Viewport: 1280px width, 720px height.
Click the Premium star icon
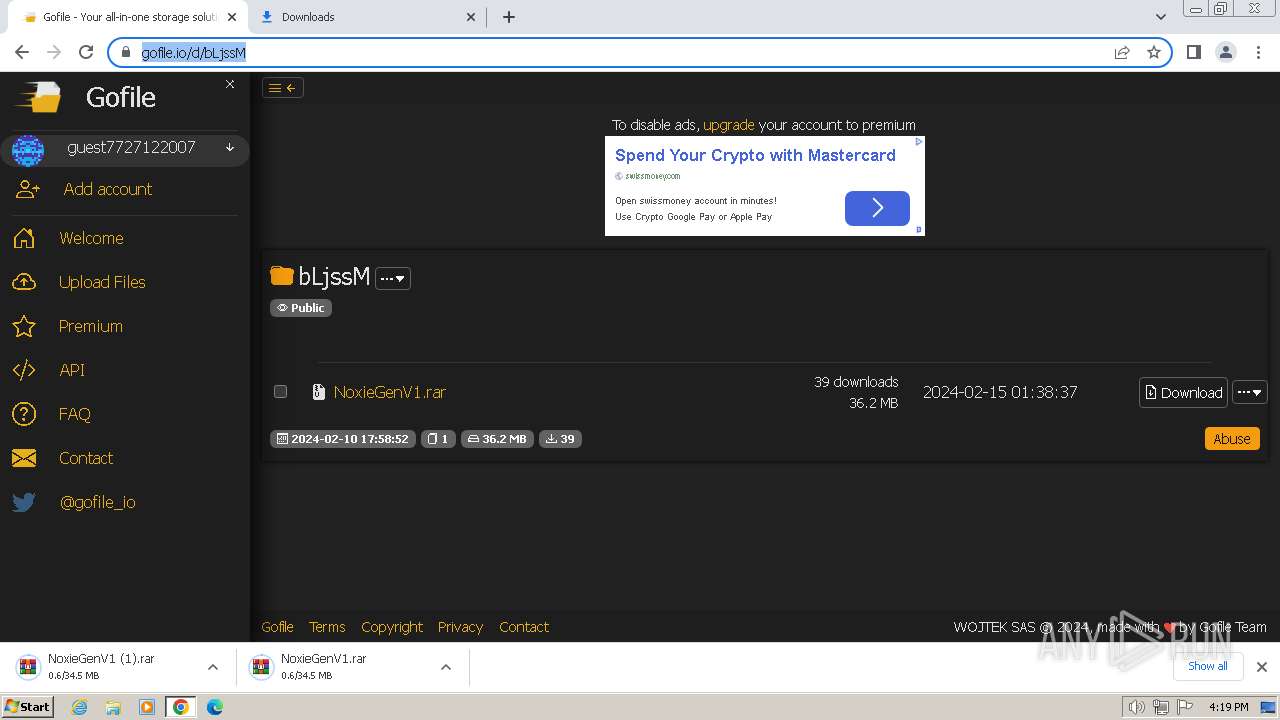click(24, 326)
